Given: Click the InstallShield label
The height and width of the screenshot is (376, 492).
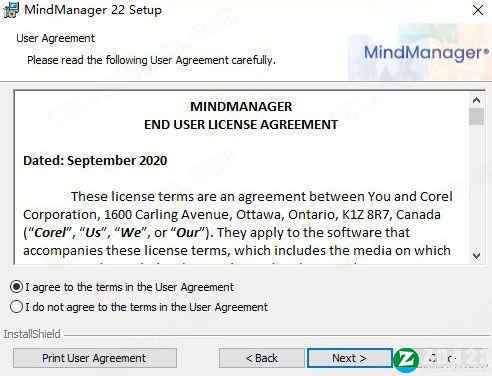Looking at the screenshot, I should (32, 334).
